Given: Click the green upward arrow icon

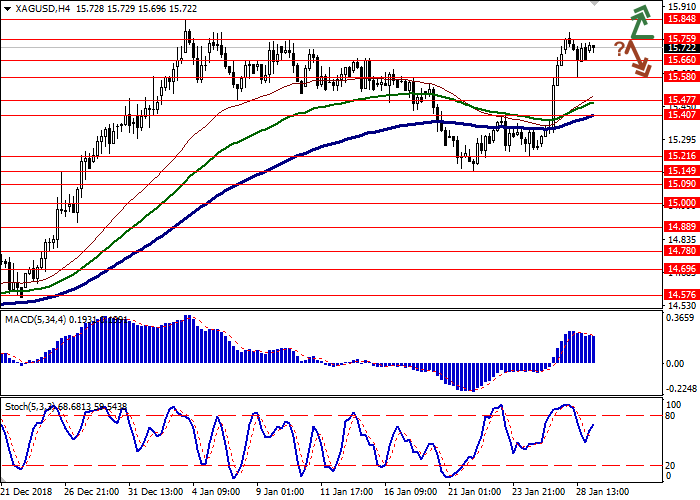Looking at the screenshot, I should point(639,18).
